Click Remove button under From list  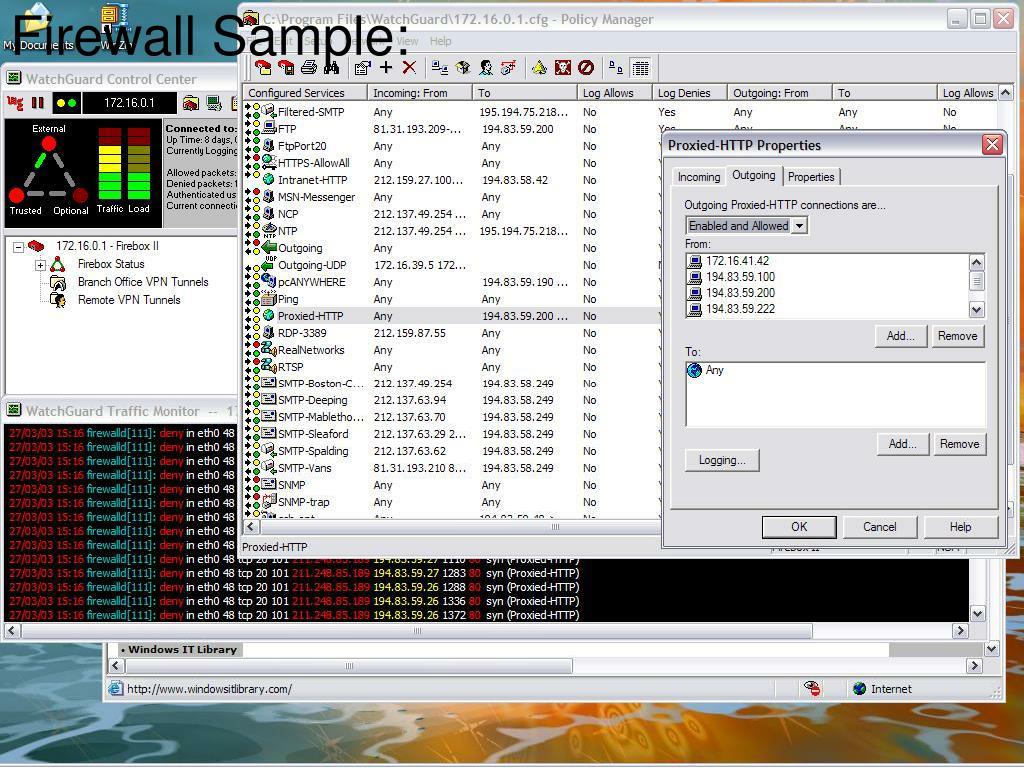click(x=957, y=336)
